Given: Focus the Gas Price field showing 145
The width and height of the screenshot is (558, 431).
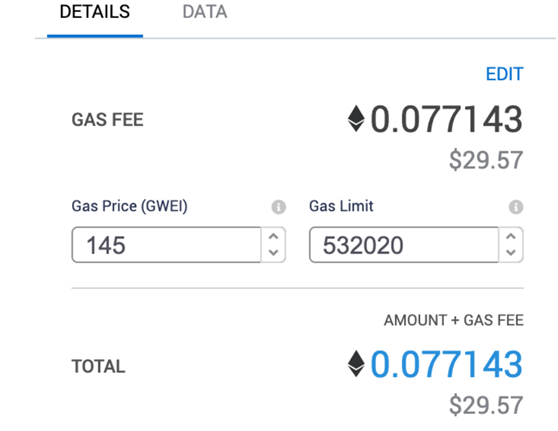Looking at the screenshot, I should tap(167, 245).
